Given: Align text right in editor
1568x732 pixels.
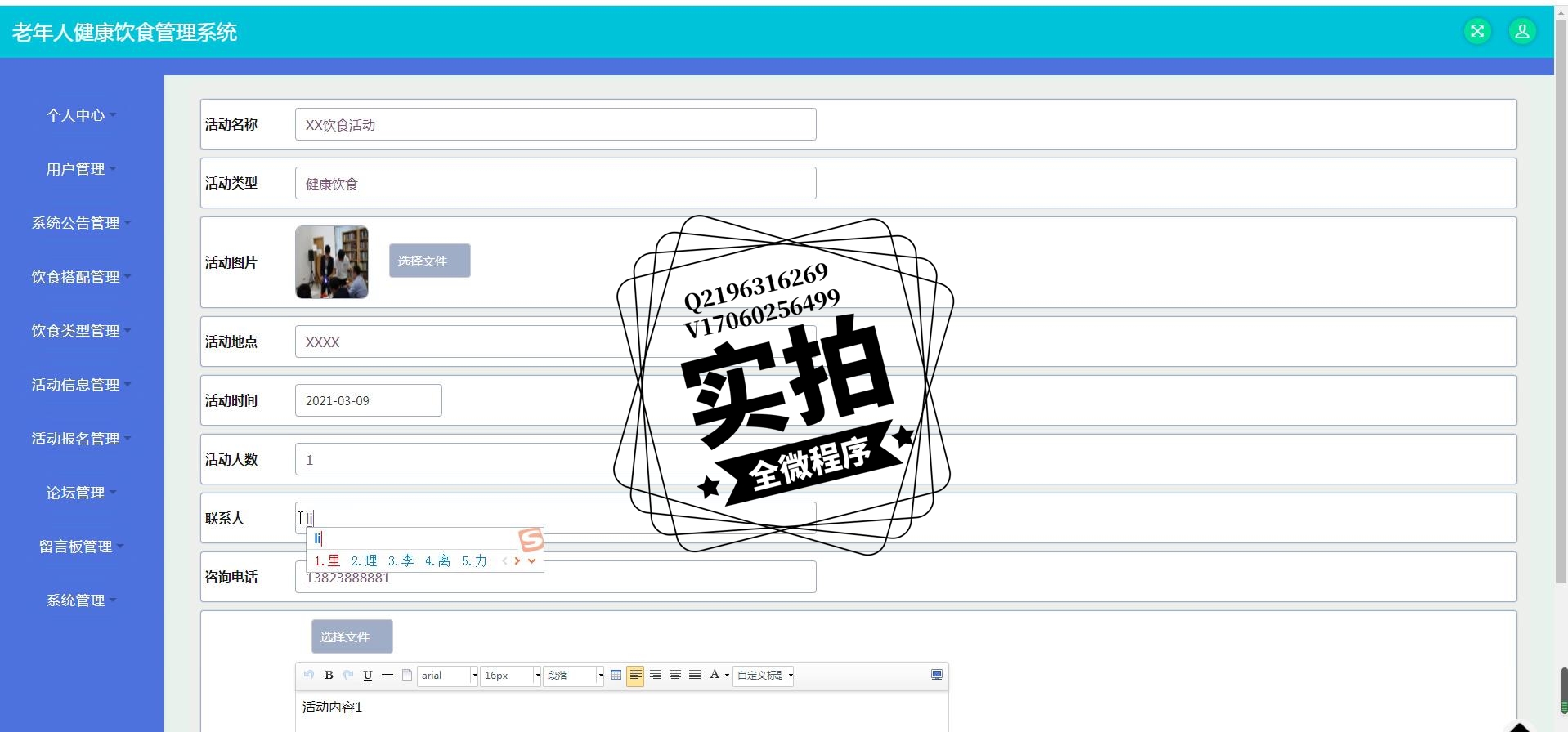Looking at the screenshot, I should pos(656,675).
